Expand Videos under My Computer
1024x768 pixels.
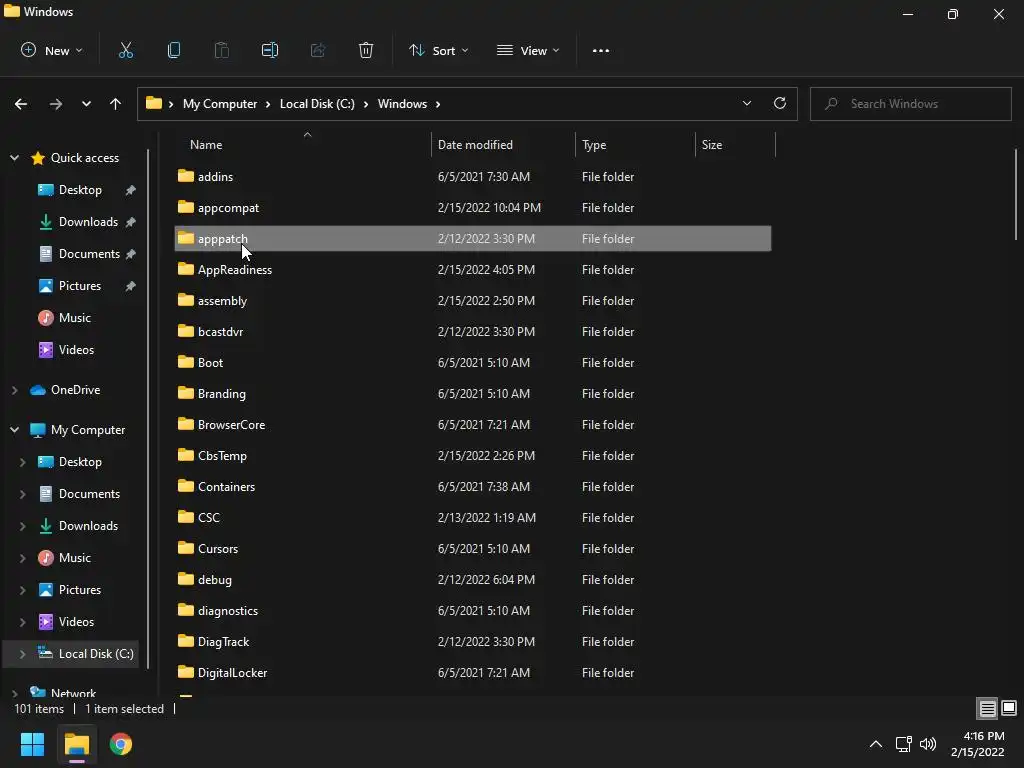(22, 622)
